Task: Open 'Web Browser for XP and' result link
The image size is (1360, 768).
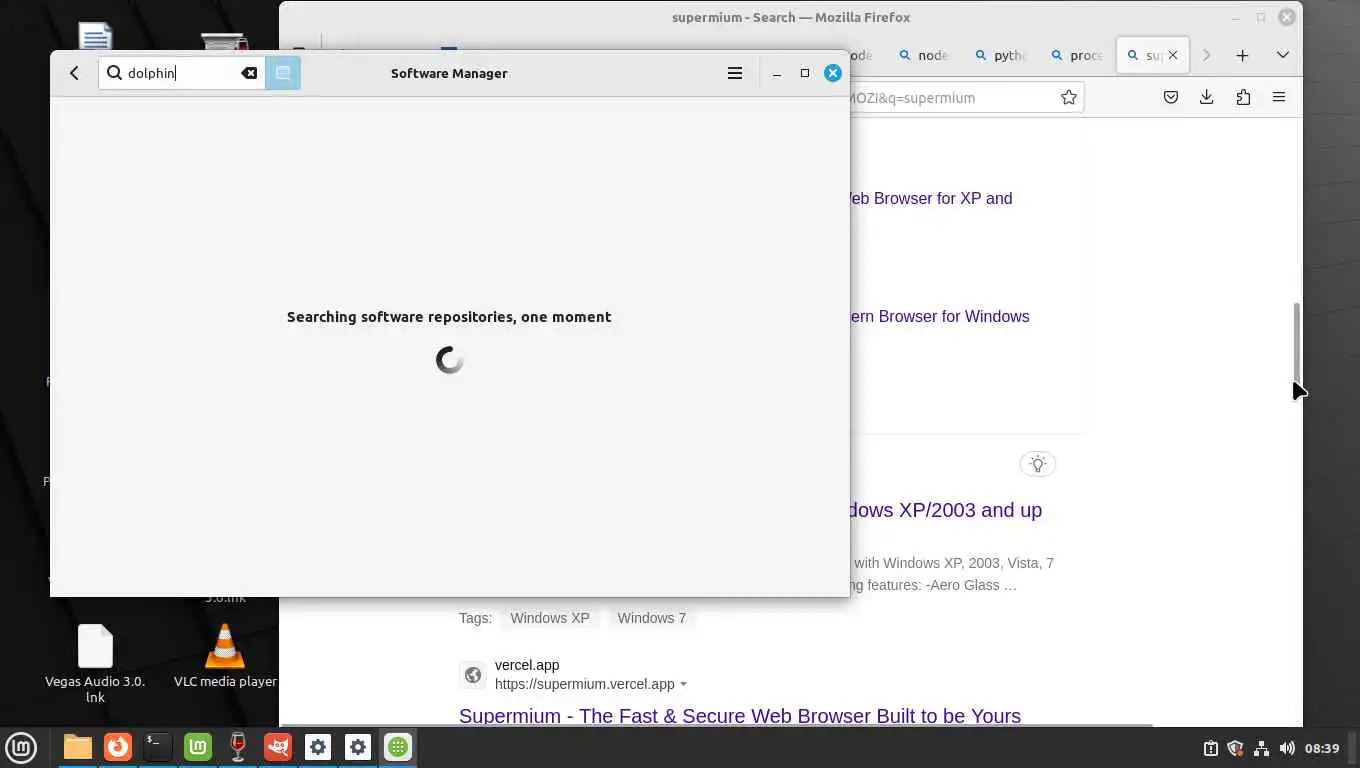Action: point(931,198)
